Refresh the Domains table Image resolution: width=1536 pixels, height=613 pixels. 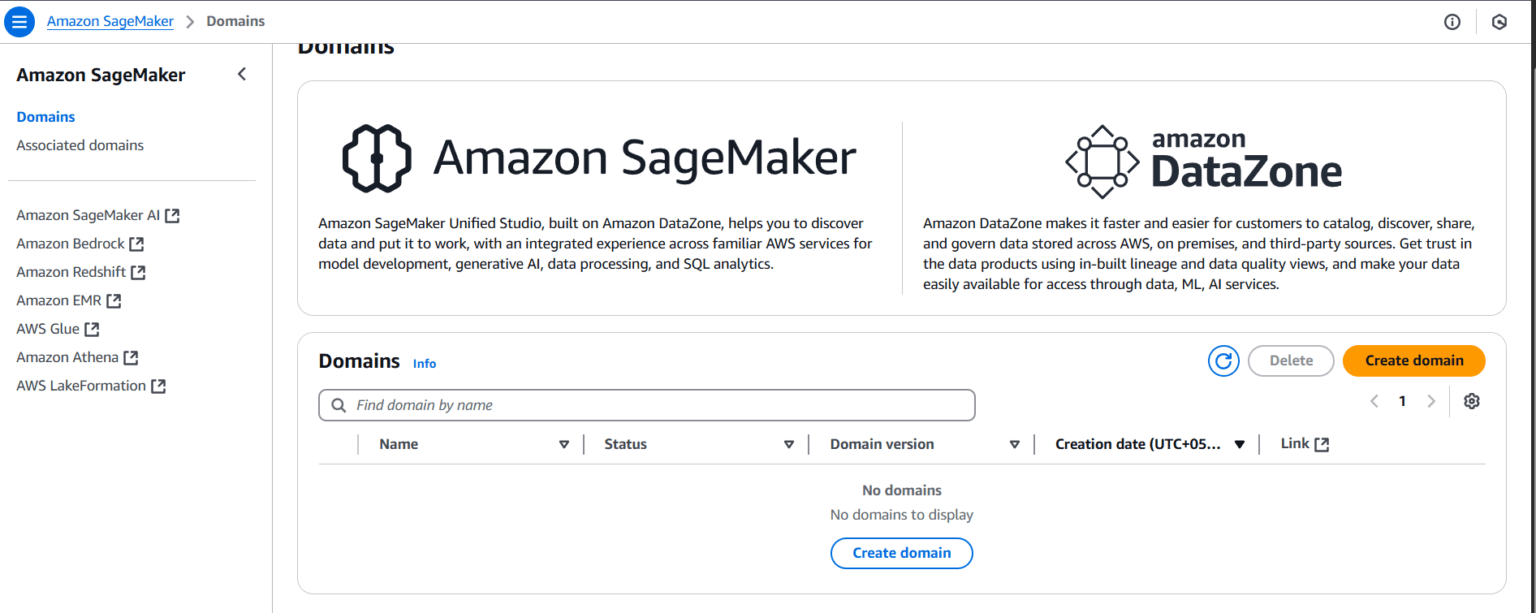tap(1223, 361)
